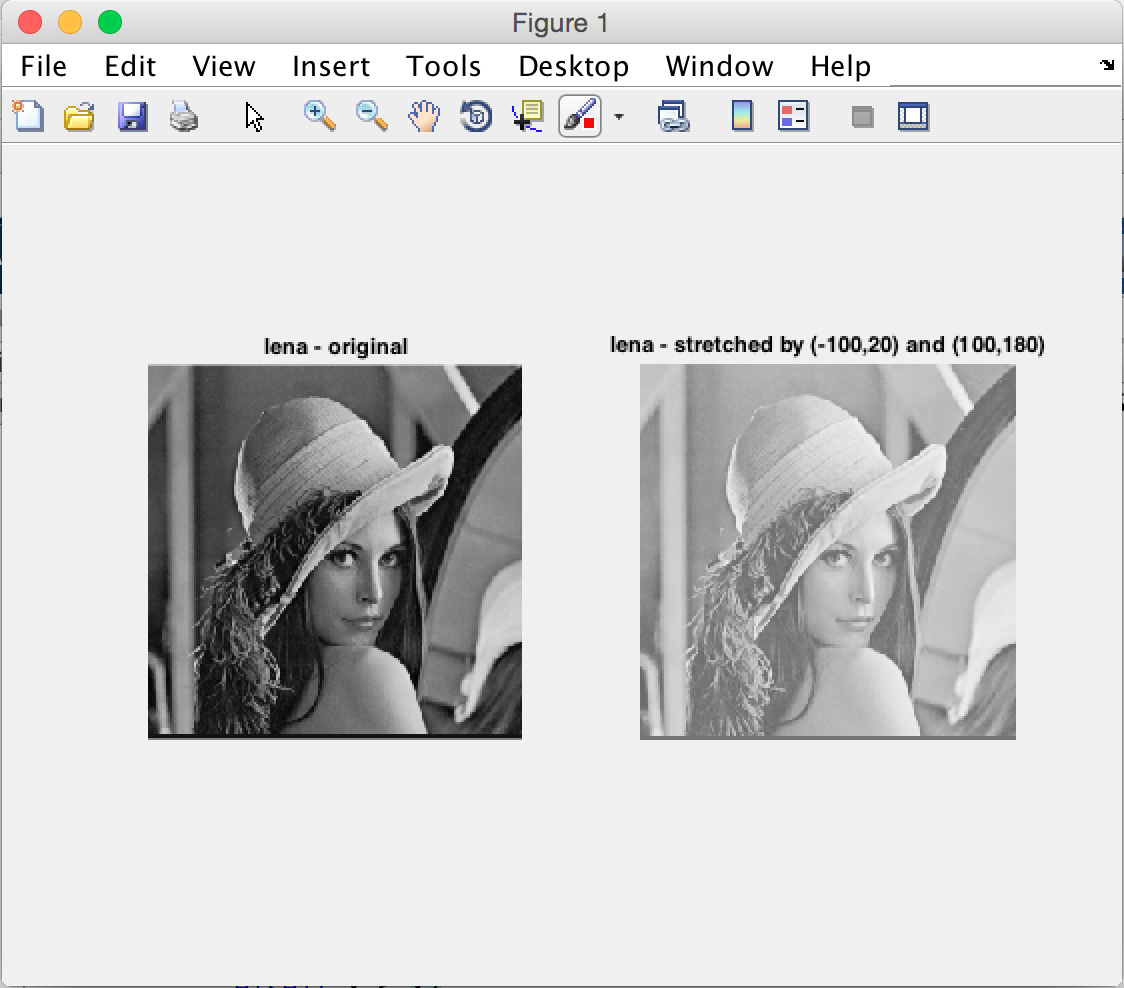Click the stretched lena image
This screenshot has height=988, width=1124.
tap(828, 551)
